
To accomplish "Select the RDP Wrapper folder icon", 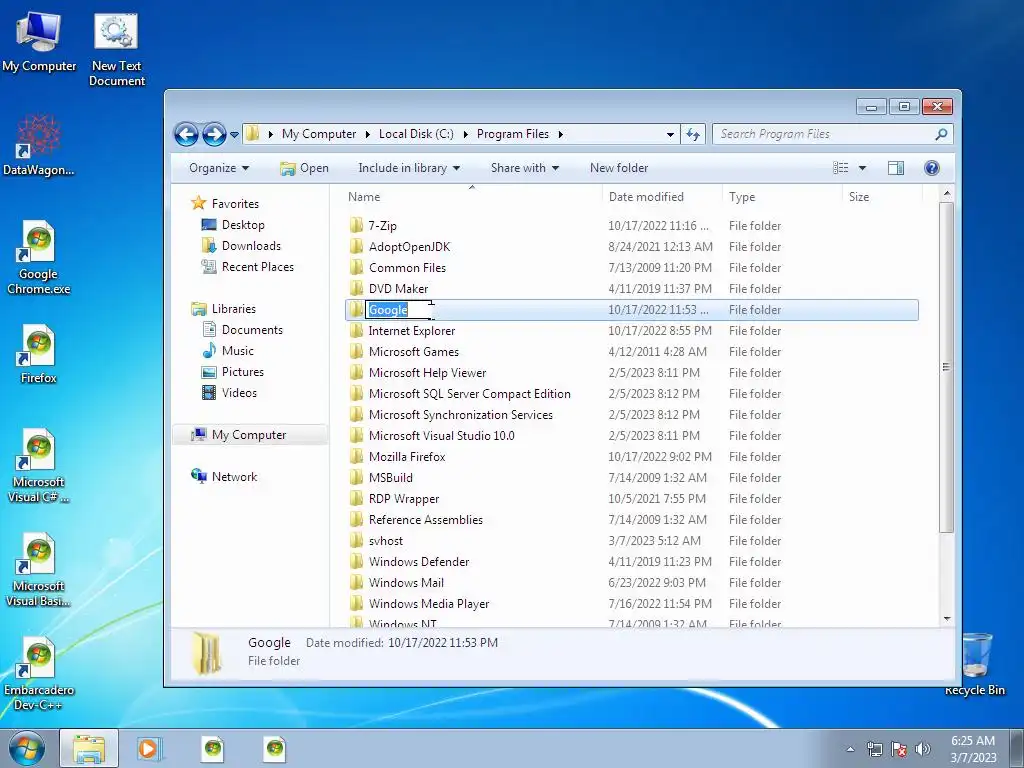I will (x=356, y=499).
